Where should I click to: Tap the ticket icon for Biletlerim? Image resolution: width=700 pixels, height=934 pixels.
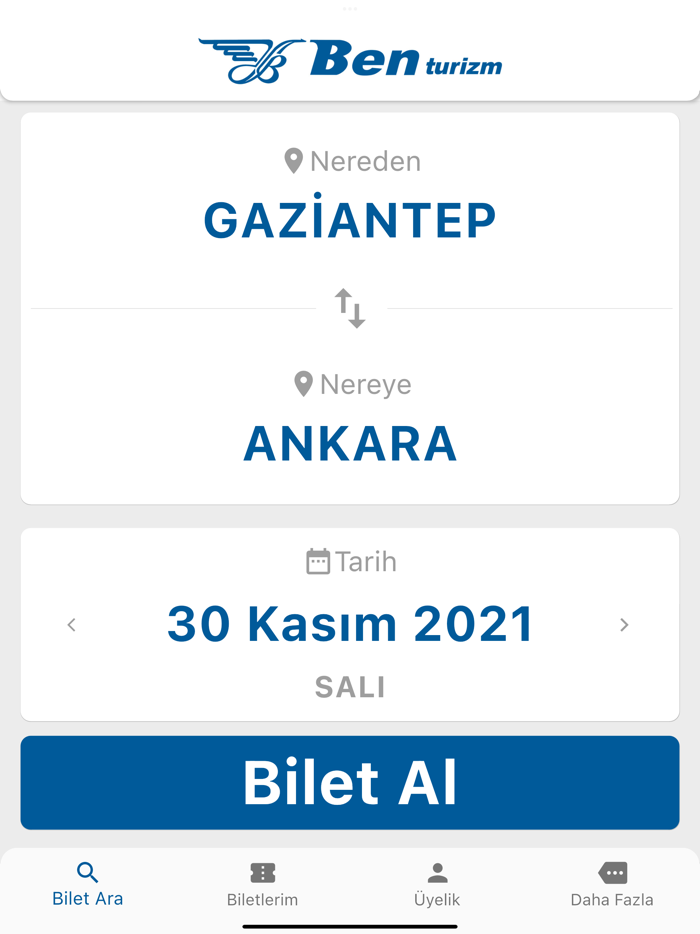[x=262, y=871]
